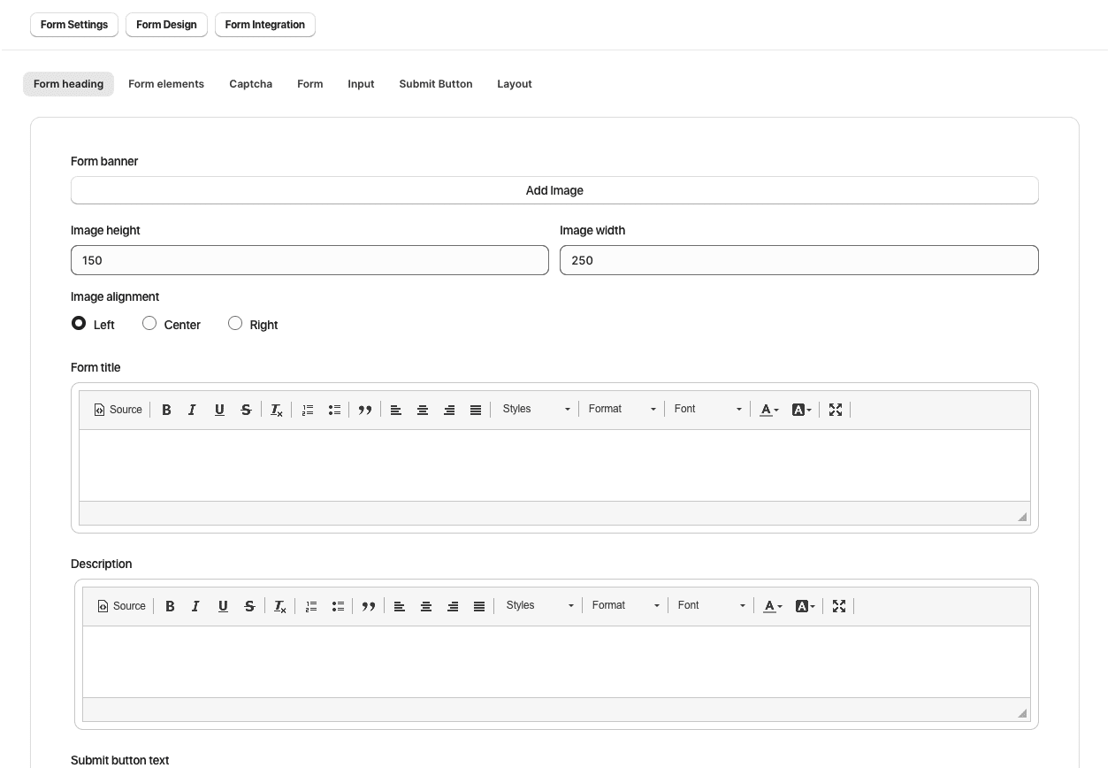This screenshot has width=1115, height=768.
Task: Justify text in Form title editor
Action: [x=476, y=410]
